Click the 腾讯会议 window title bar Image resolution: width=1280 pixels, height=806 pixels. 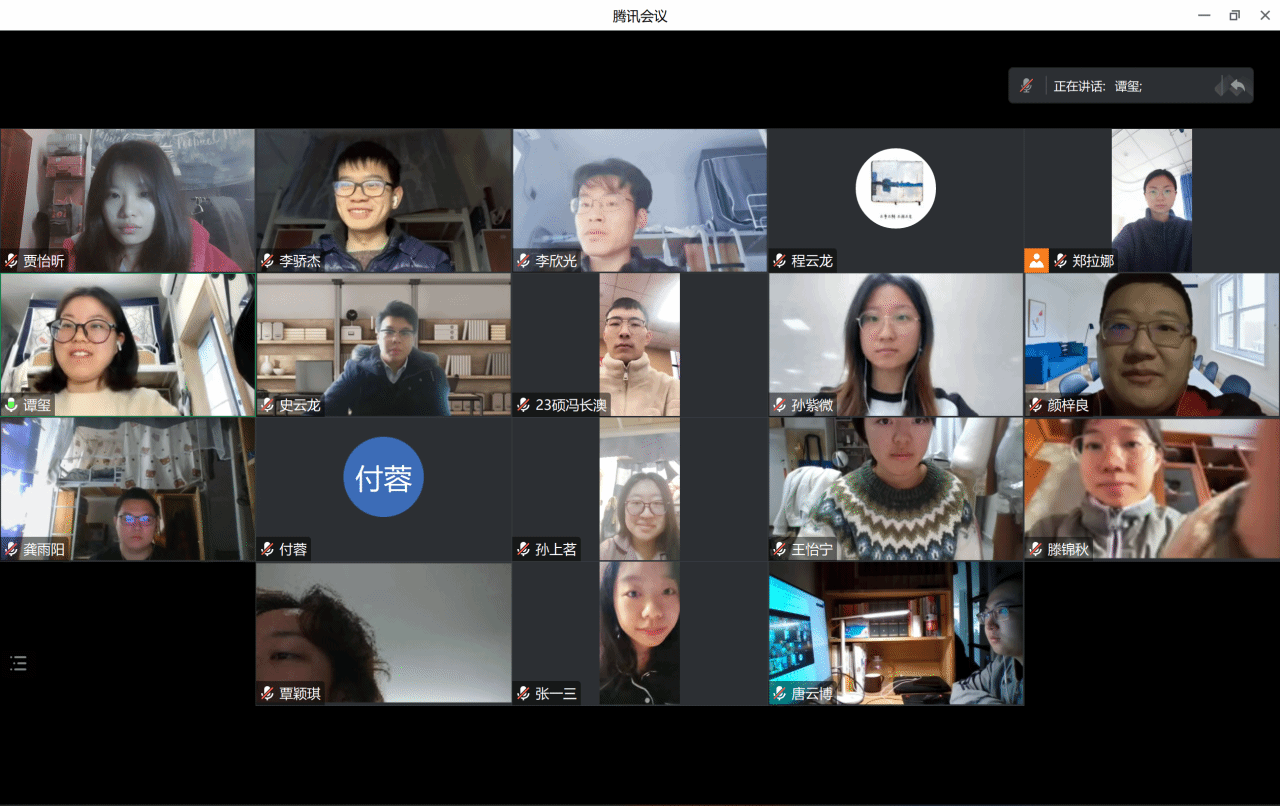click(640, 15)
